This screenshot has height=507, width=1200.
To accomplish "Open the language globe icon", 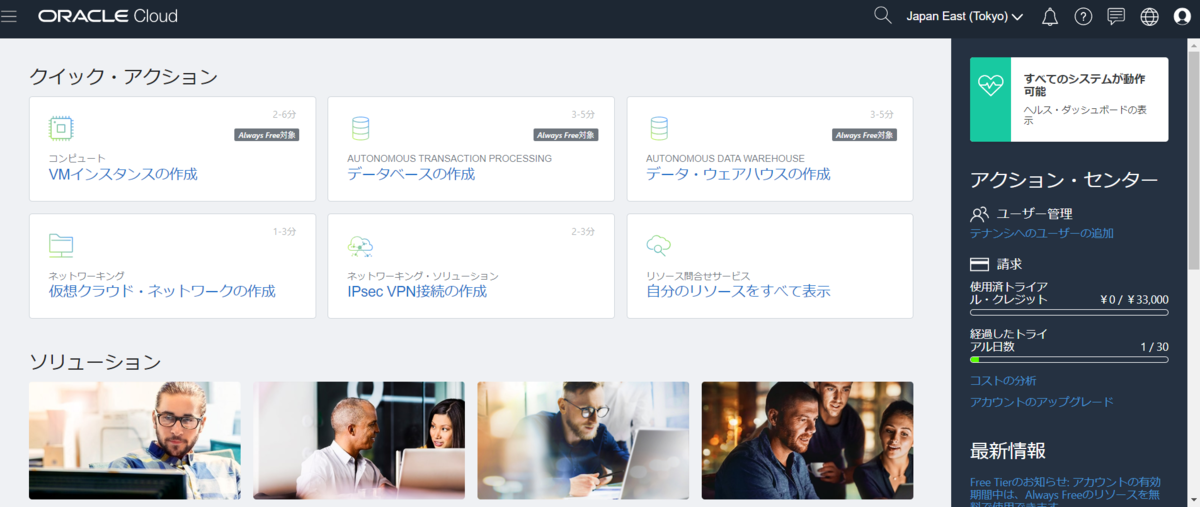I will [1149, 16].
